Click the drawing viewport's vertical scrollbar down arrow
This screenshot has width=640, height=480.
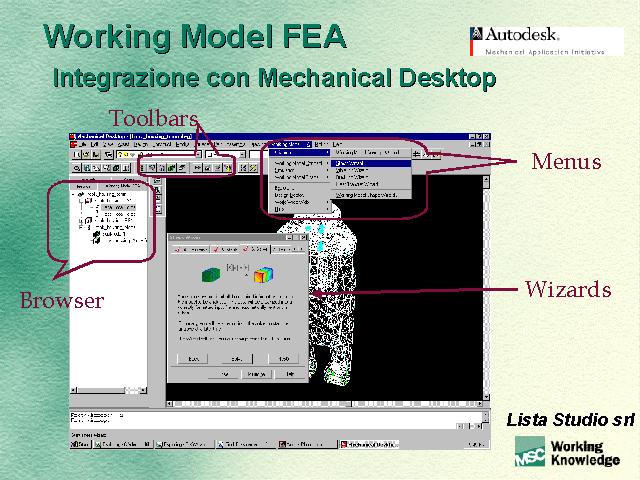pyautogui.click(x=486, y=397)
